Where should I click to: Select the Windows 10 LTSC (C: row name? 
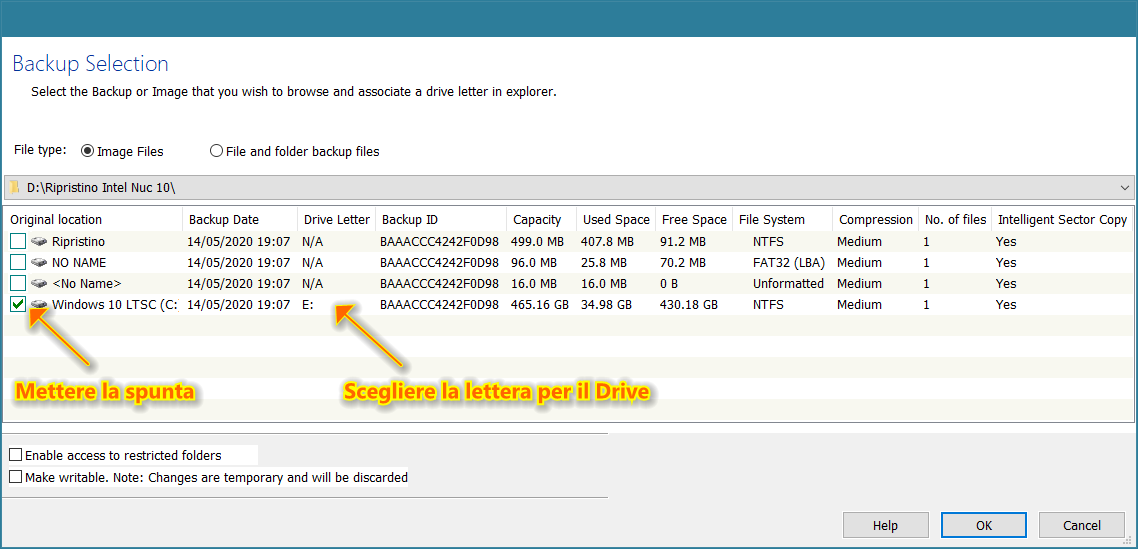pos(115,304)
